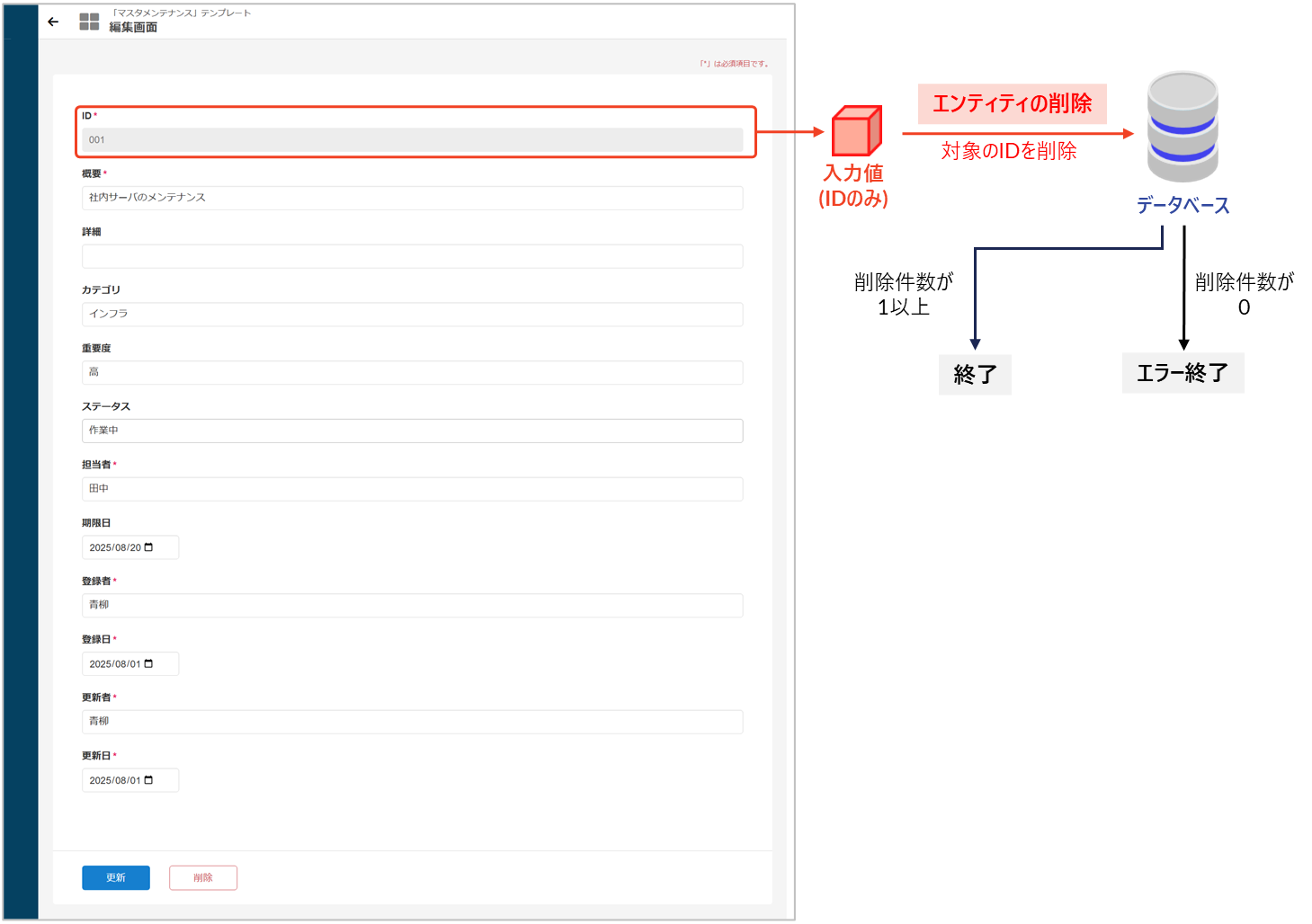Click the エンティティの削除 label box
The height and width of the screenshot is (924, 1312).
point(1012,104)
